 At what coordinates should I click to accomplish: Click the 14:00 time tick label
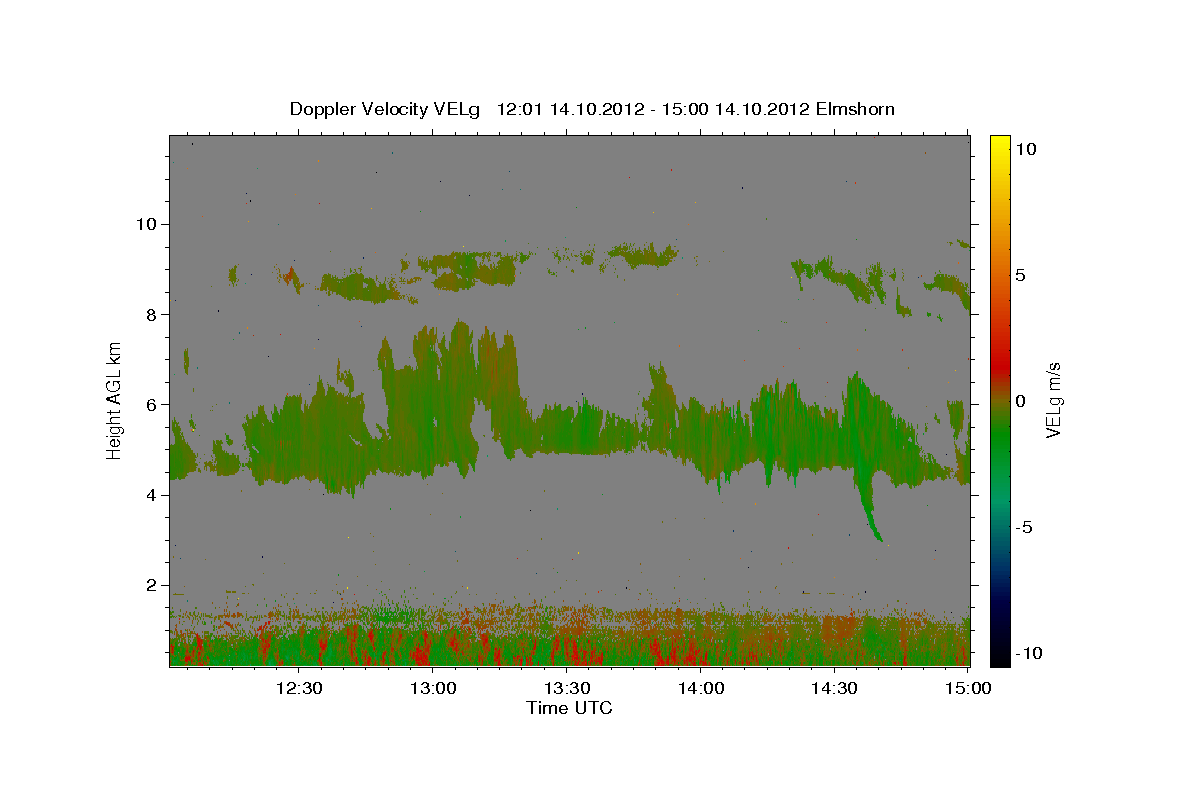click(700, 688)
